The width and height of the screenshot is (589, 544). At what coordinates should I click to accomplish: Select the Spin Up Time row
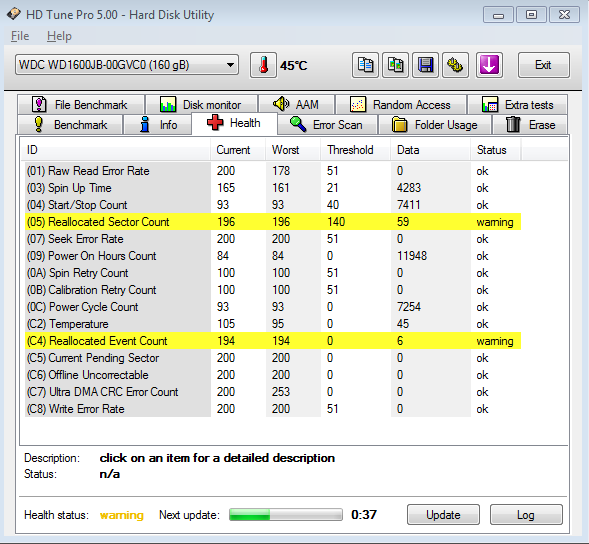[273, 188]
